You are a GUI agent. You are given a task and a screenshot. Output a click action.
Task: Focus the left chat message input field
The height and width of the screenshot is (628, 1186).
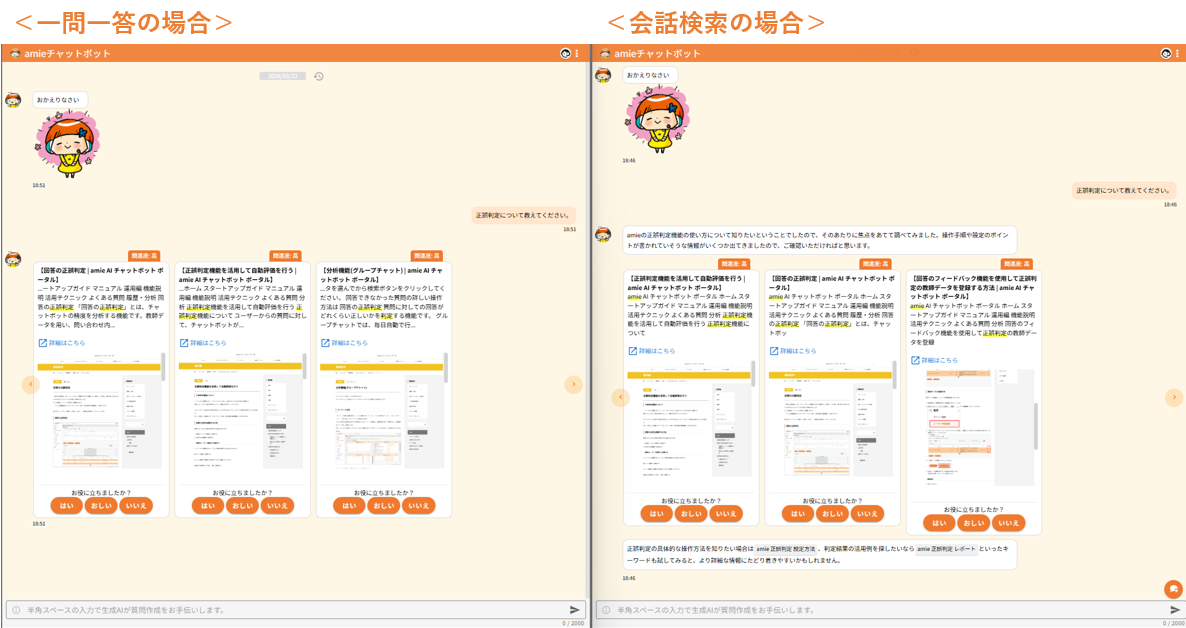tap(290, 609)
